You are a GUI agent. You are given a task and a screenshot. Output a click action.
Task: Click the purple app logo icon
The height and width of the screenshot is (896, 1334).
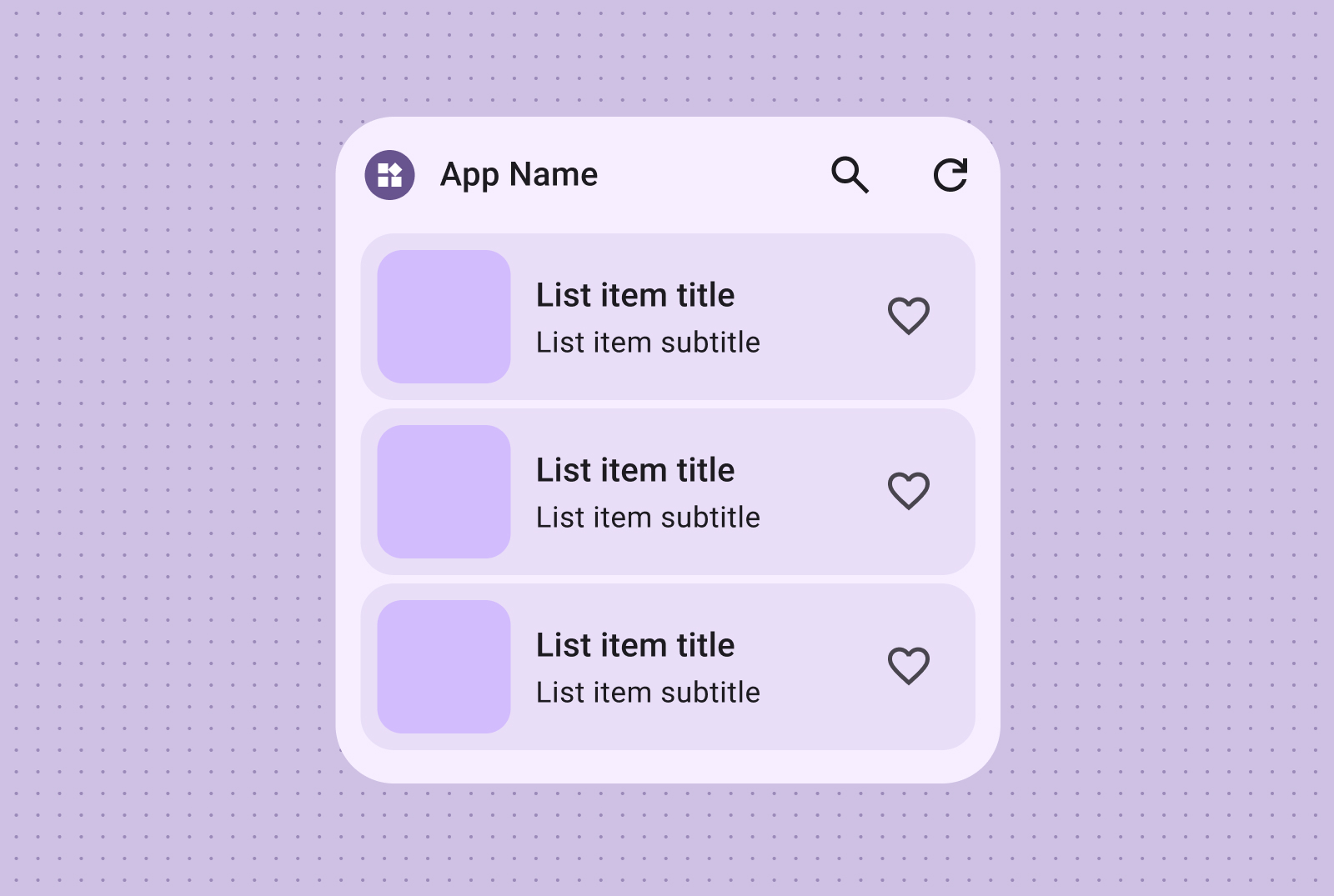(389, 175)
